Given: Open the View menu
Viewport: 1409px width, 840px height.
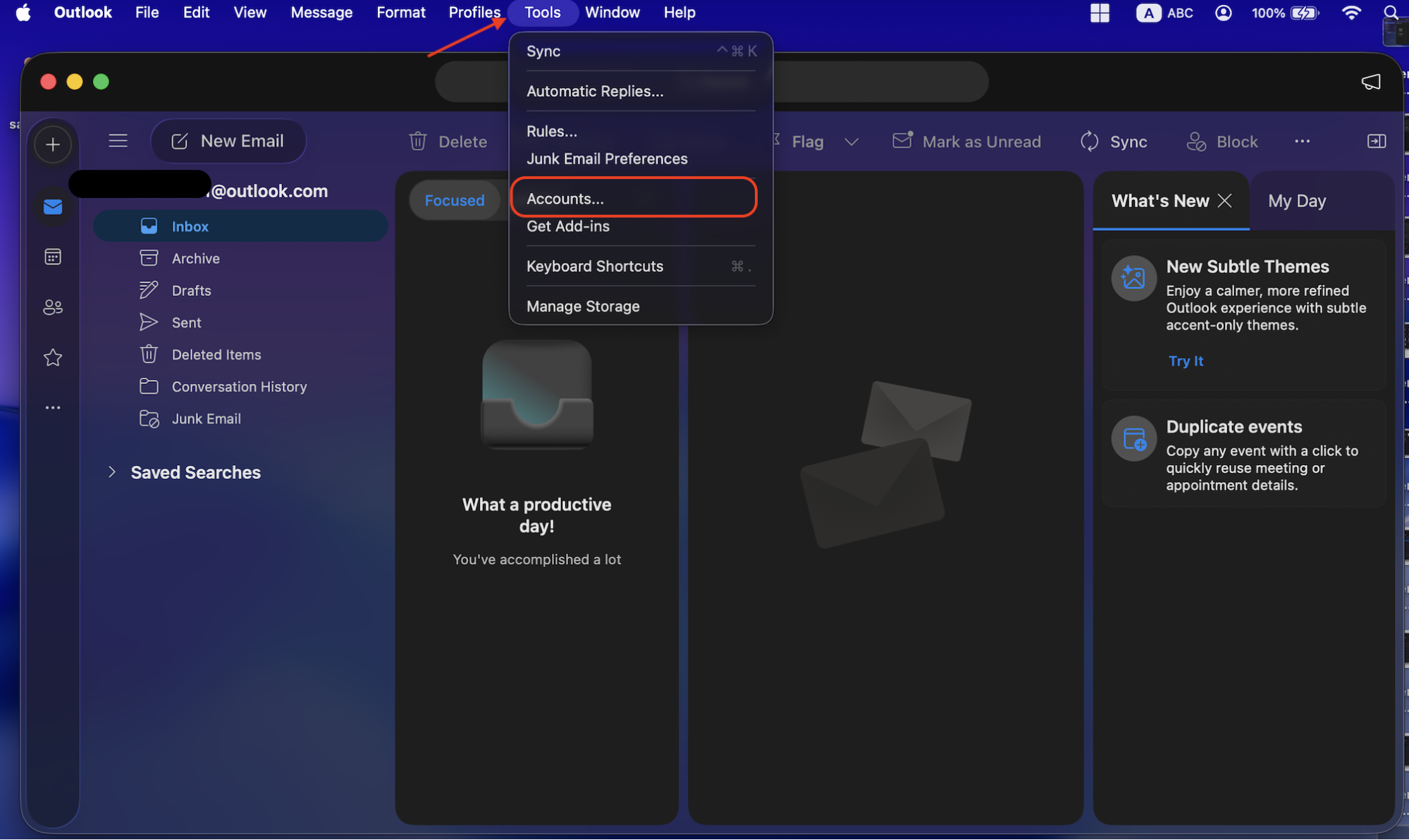Looking at the screenshot, I should pos(250,12).
